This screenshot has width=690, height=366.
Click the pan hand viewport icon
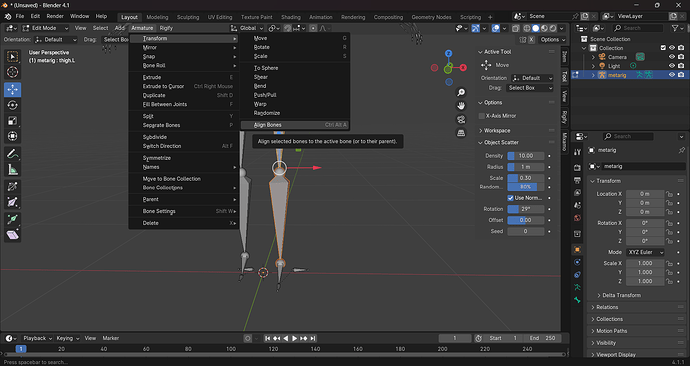coord(461,106)
